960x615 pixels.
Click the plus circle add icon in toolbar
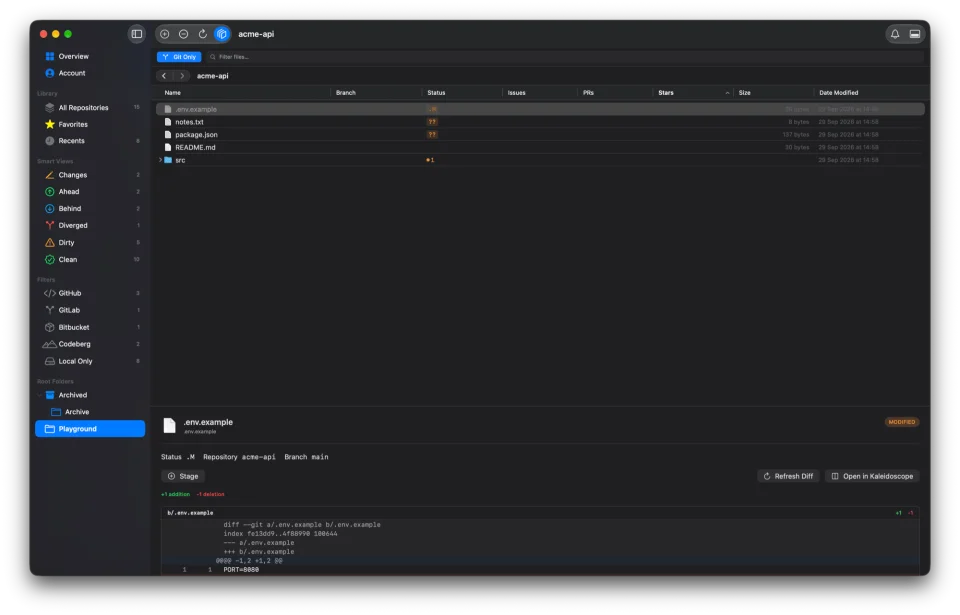165,34
